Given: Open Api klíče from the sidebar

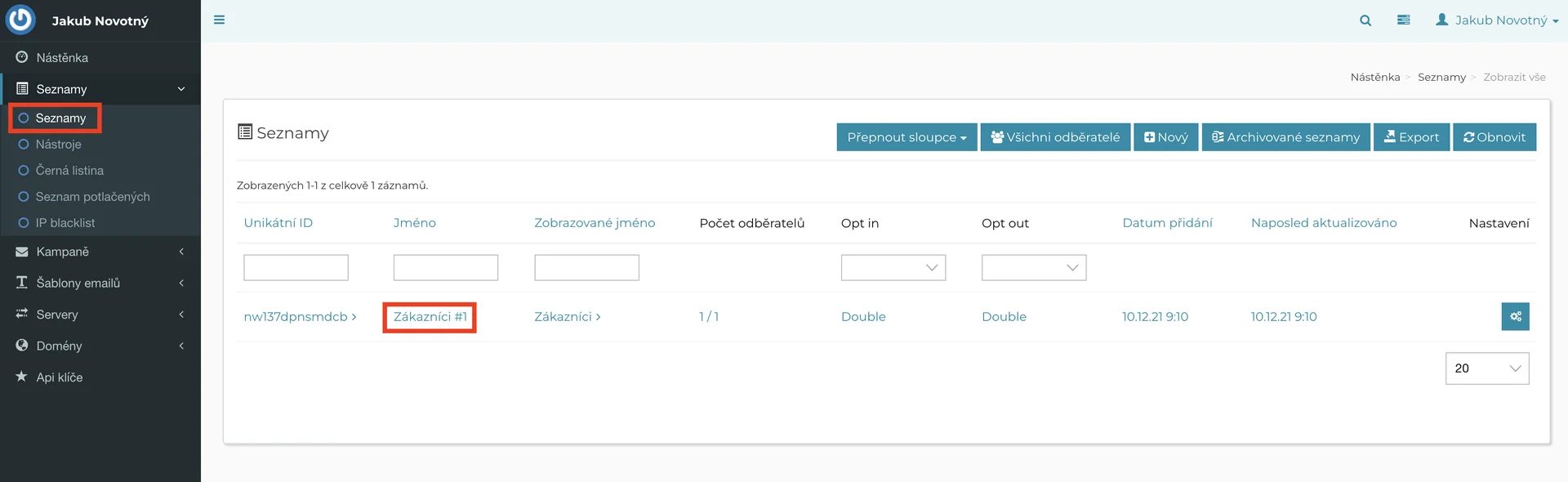Looking at the screenshot, I should [59, 377].
